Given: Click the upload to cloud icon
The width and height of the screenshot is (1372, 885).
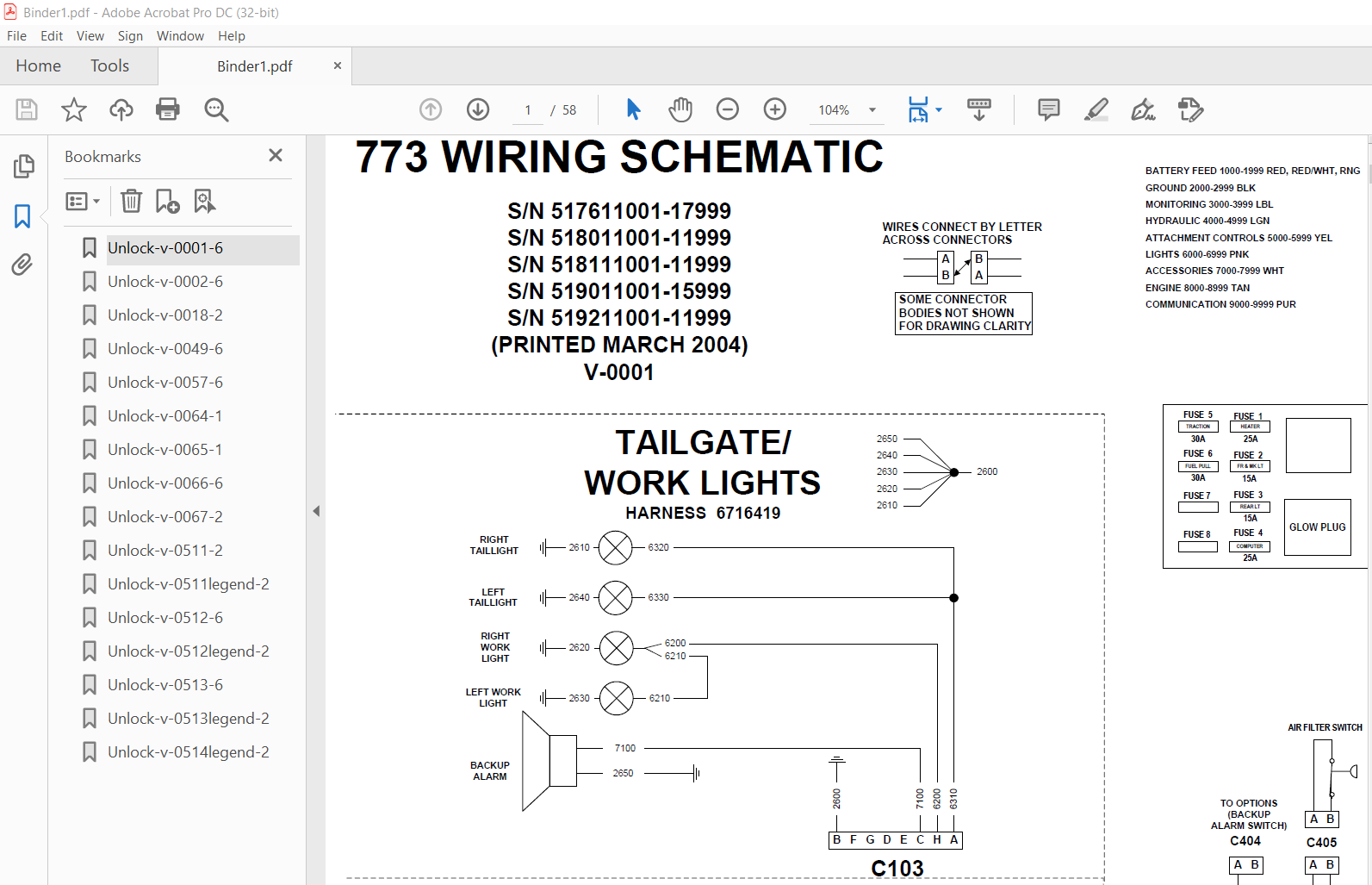Looking at the screenshot, I should tap(121, 109).
